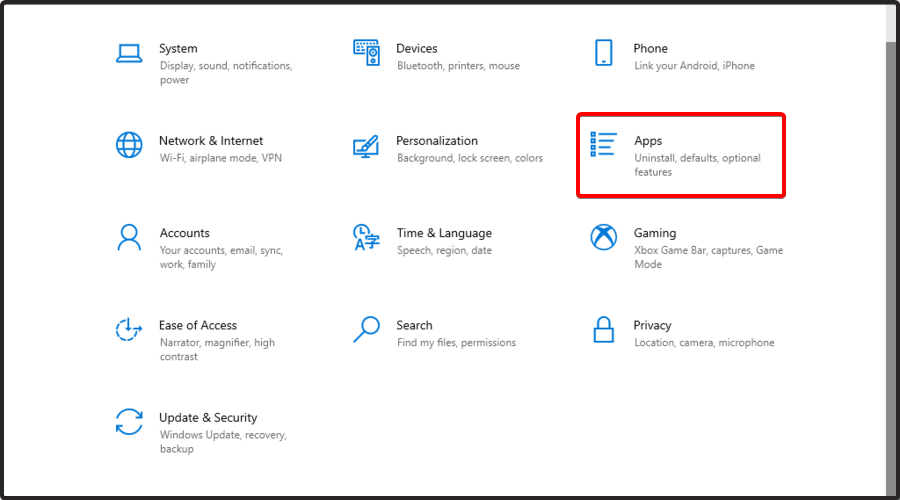This screenshot has width=900, height=500.
Task: Click the System laptop icon
Action: pyautogui.click(x=129, y=53)
